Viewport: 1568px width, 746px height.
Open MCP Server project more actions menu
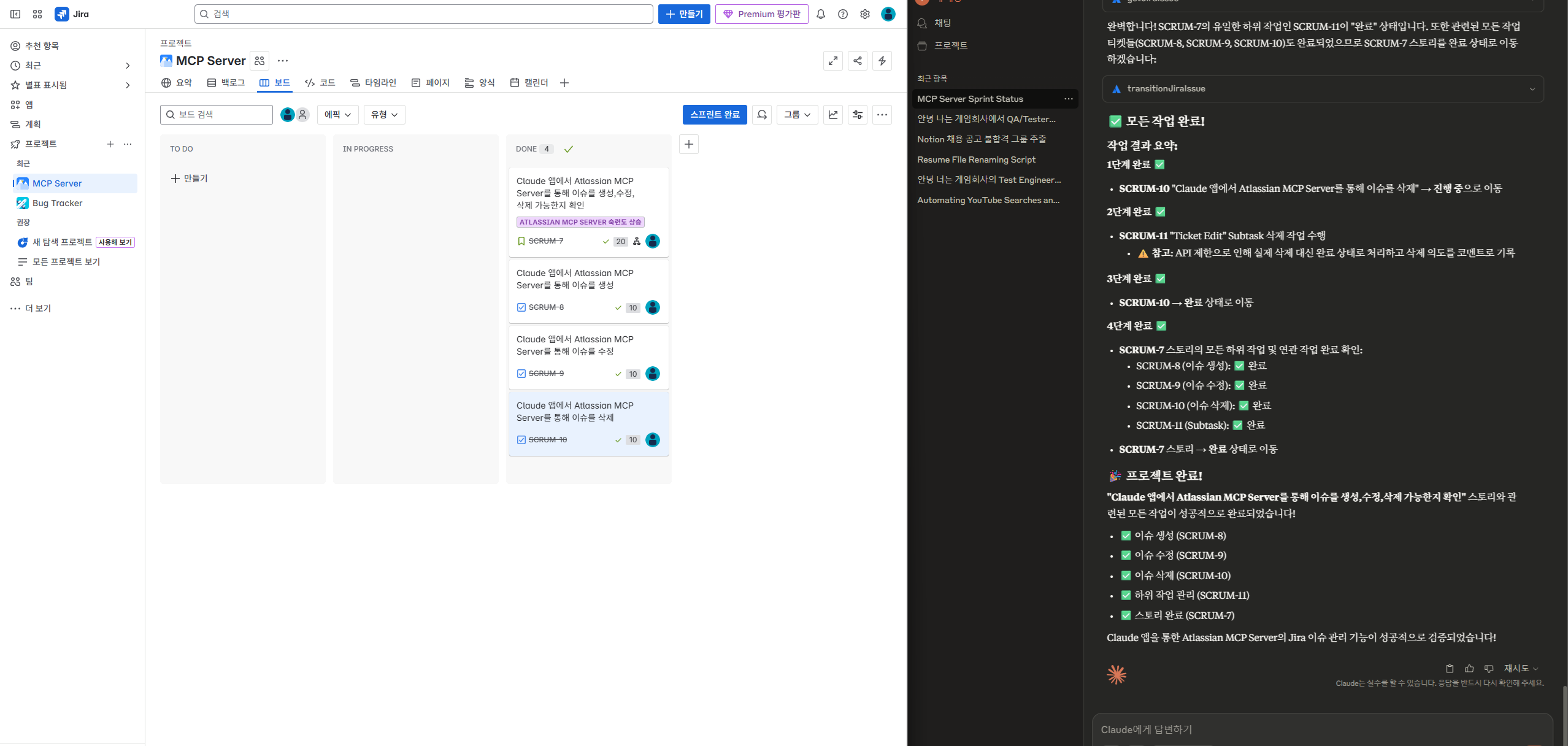point(283,61)
